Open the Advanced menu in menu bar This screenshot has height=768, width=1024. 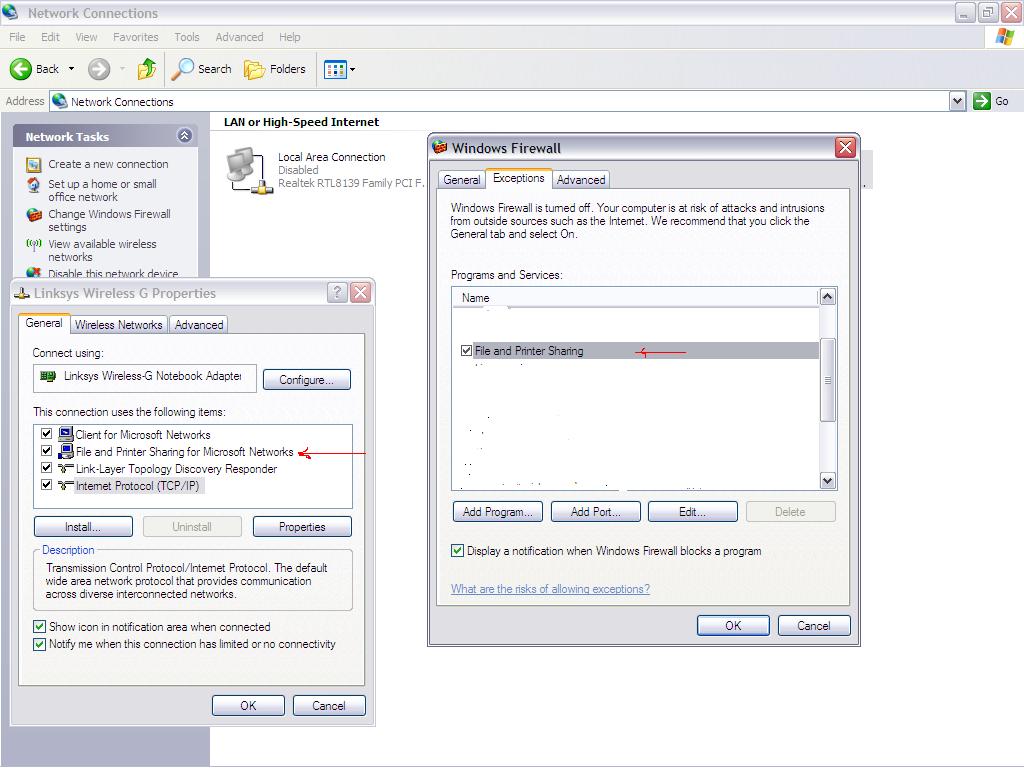pyautogui.click(x=239, y=37)
